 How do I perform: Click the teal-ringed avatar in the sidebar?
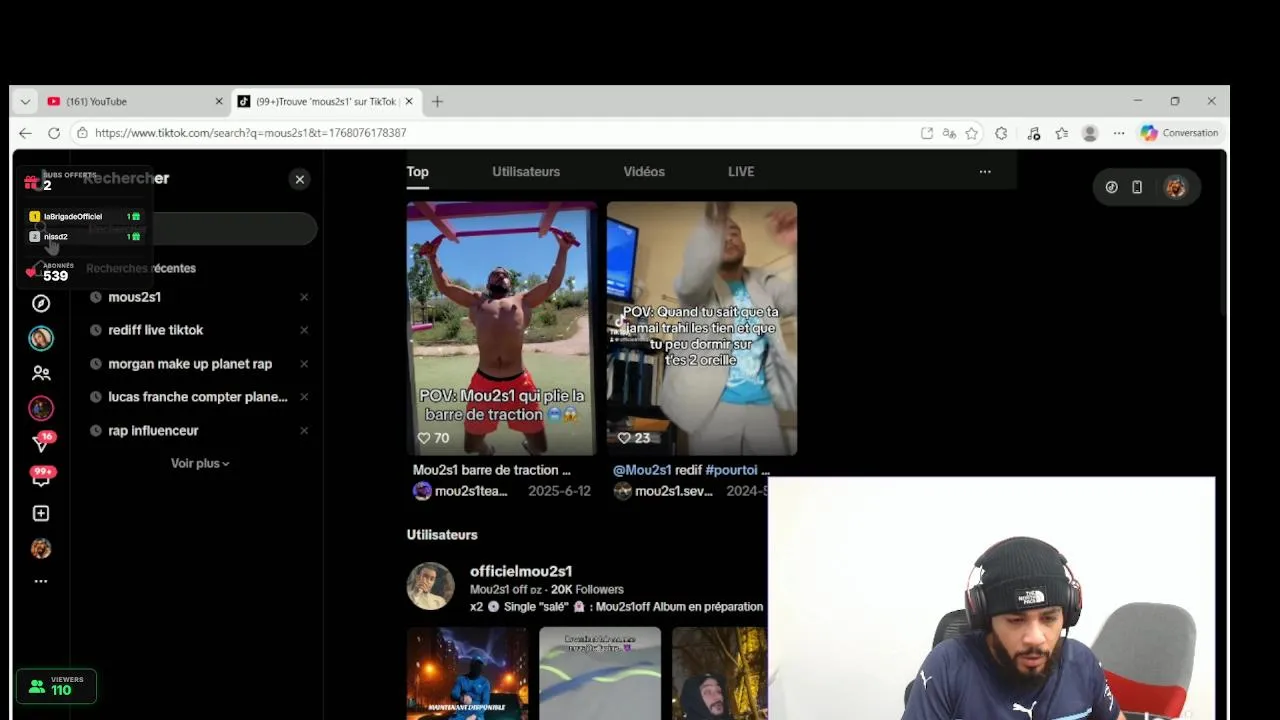(41, 338)
